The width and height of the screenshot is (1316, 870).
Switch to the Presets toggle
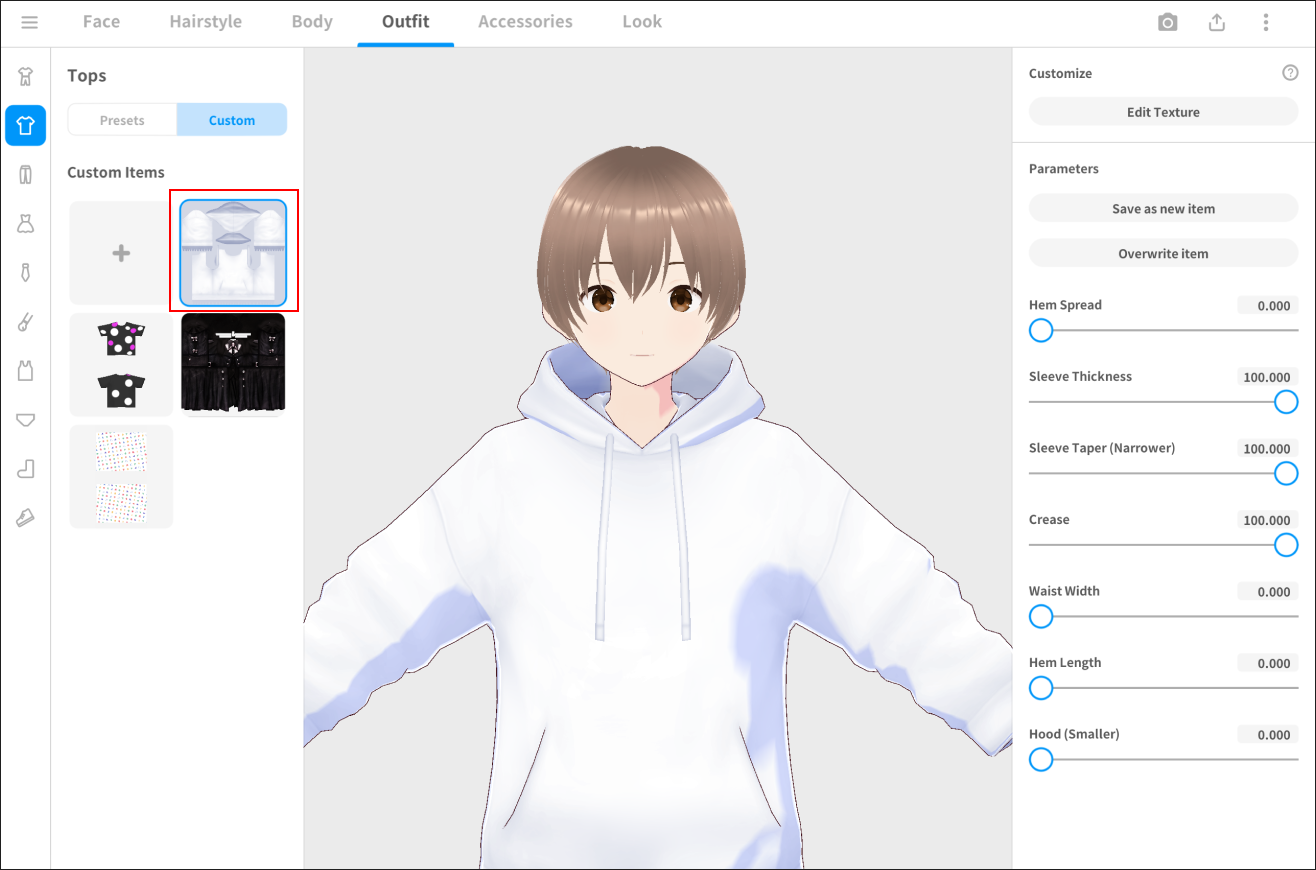coord(122,120)
